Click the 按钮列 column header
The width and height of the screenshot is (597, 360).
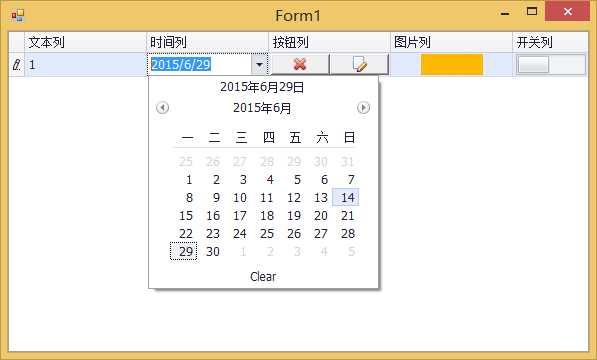click(x=329, y=42)
